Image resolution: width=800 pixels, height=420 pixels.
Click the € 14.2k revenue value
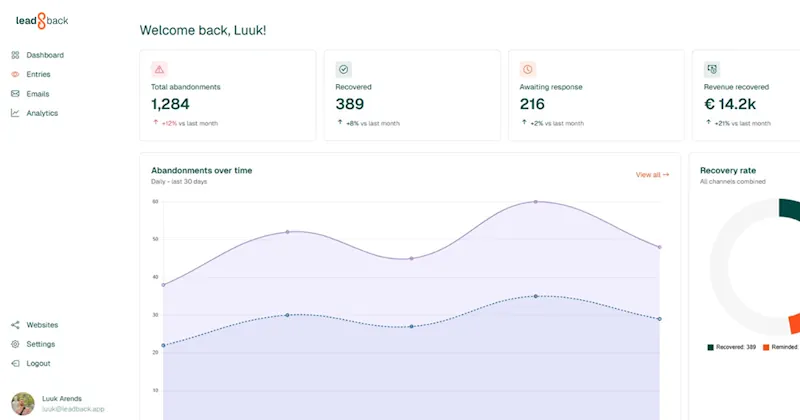730,104
